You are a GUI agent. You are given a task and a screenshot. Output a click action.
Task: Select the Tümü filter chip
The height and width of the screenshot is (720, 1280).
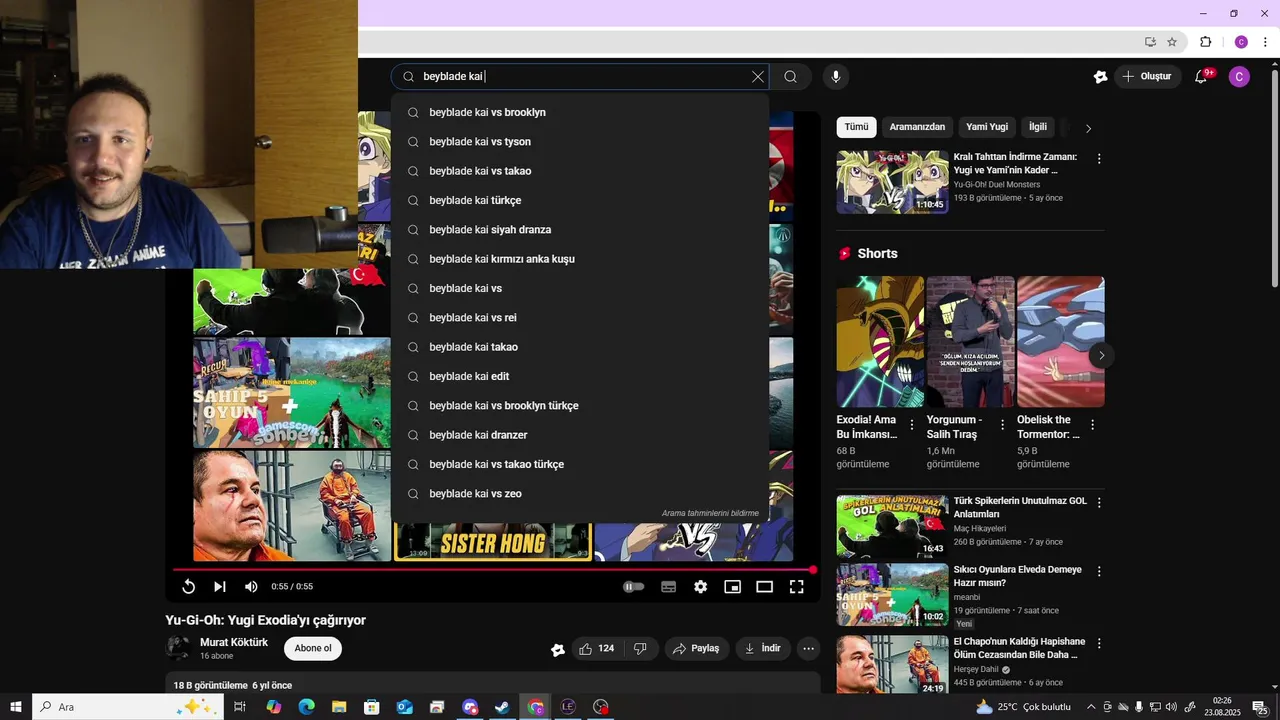pos(856,127)
